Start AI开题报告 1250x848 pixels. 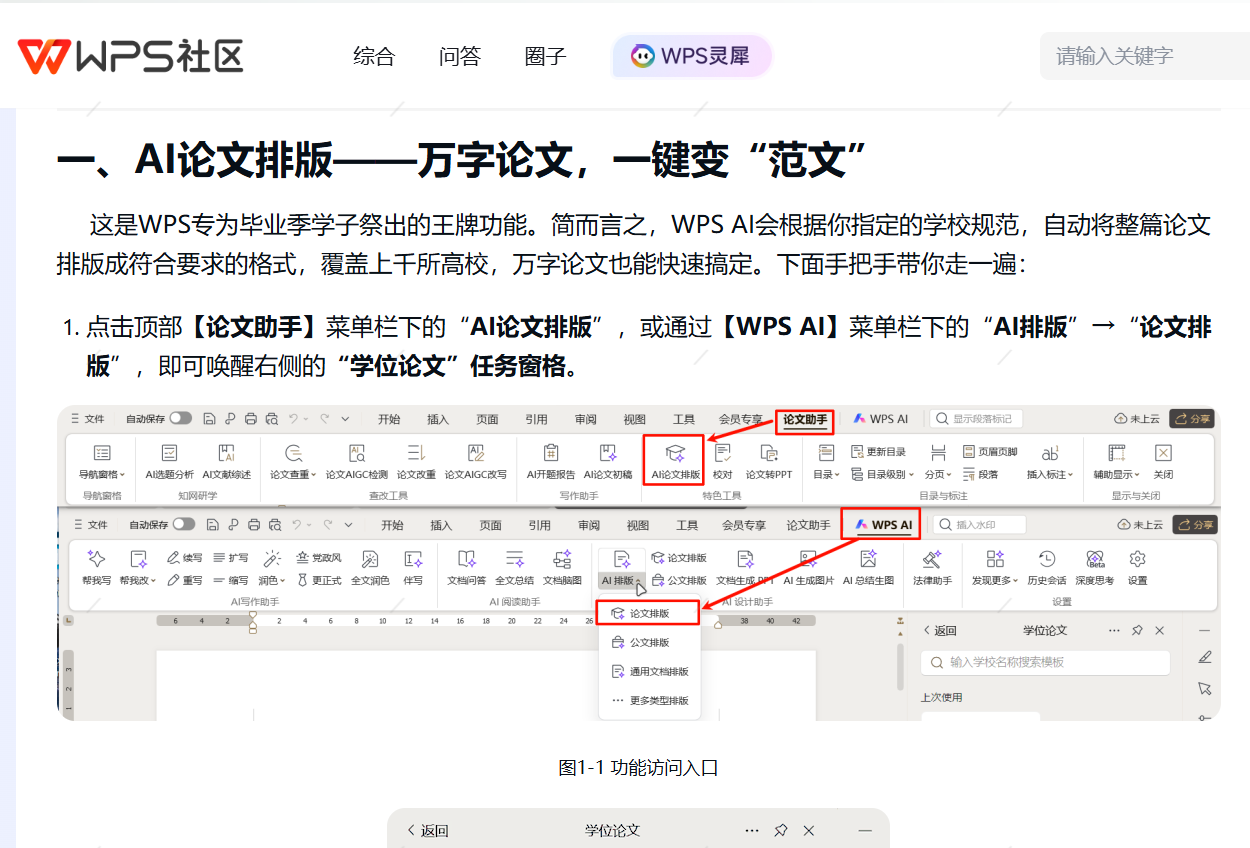[551, 462]
